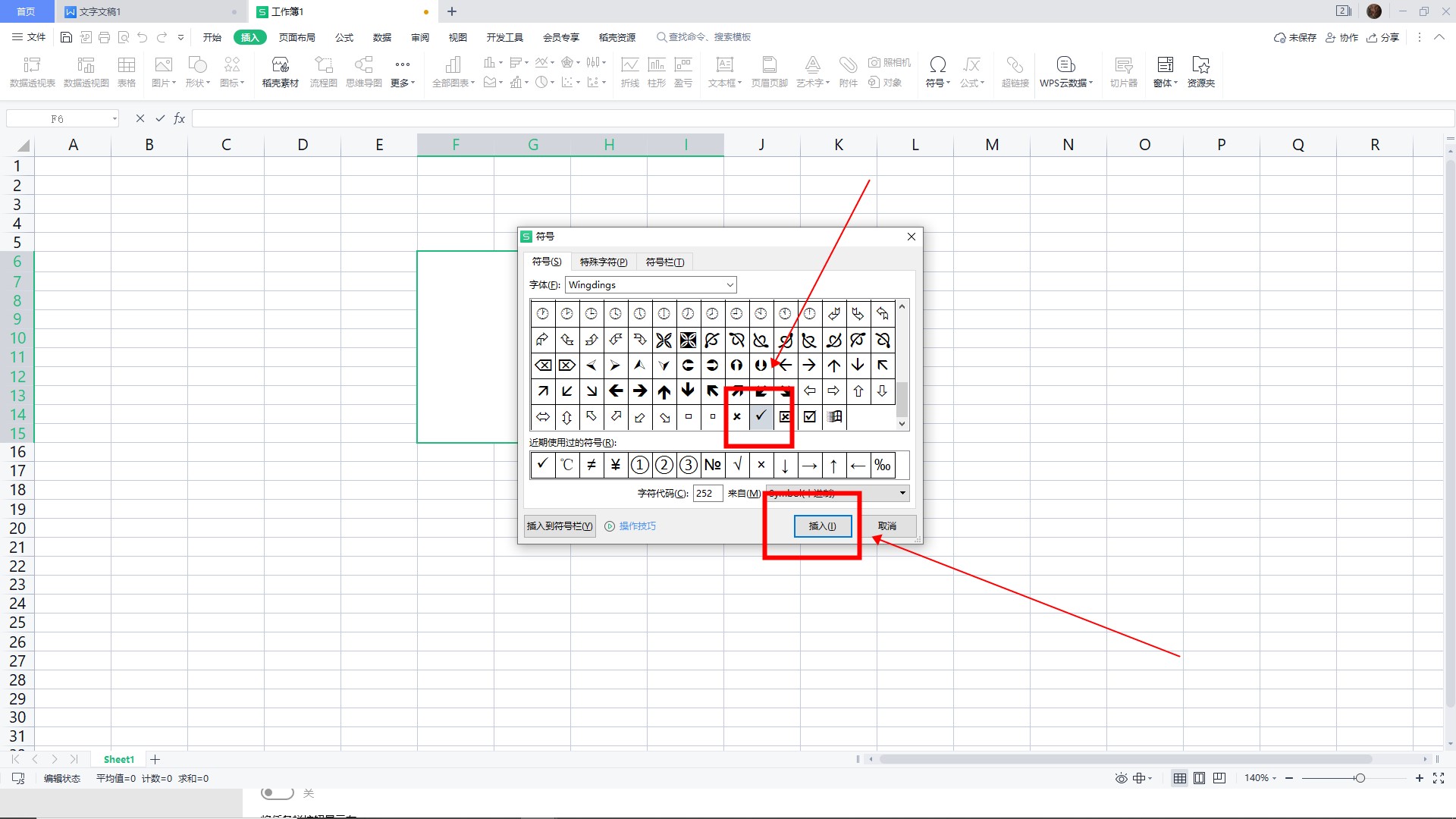Click the 符号 (Symbol) omega icon in ribbon
This screenshot has height=819, width=1456.
pyautogui.click(x=937, y=65)
